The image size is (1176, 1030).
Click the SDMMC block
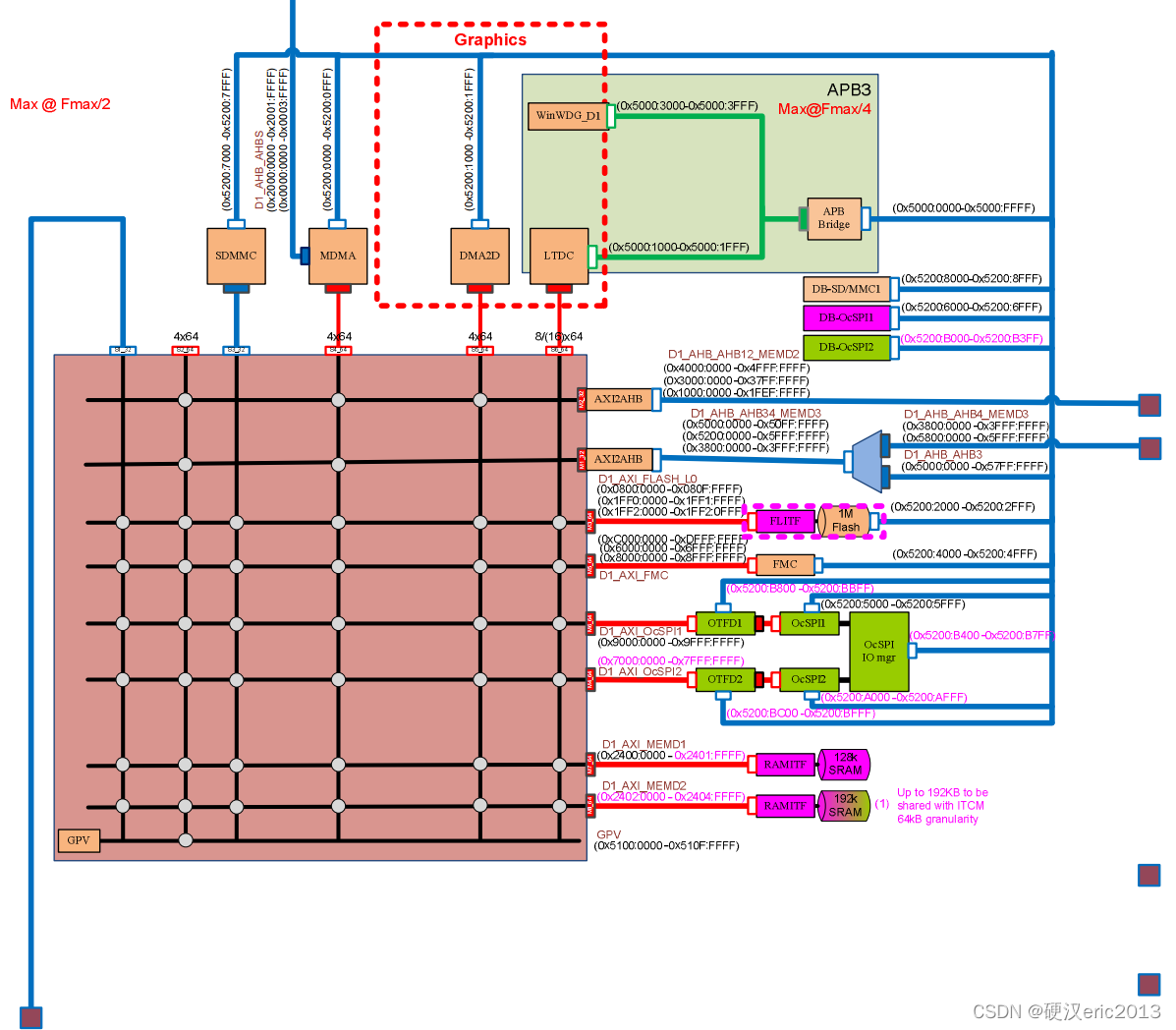click(x=236, y=256)
